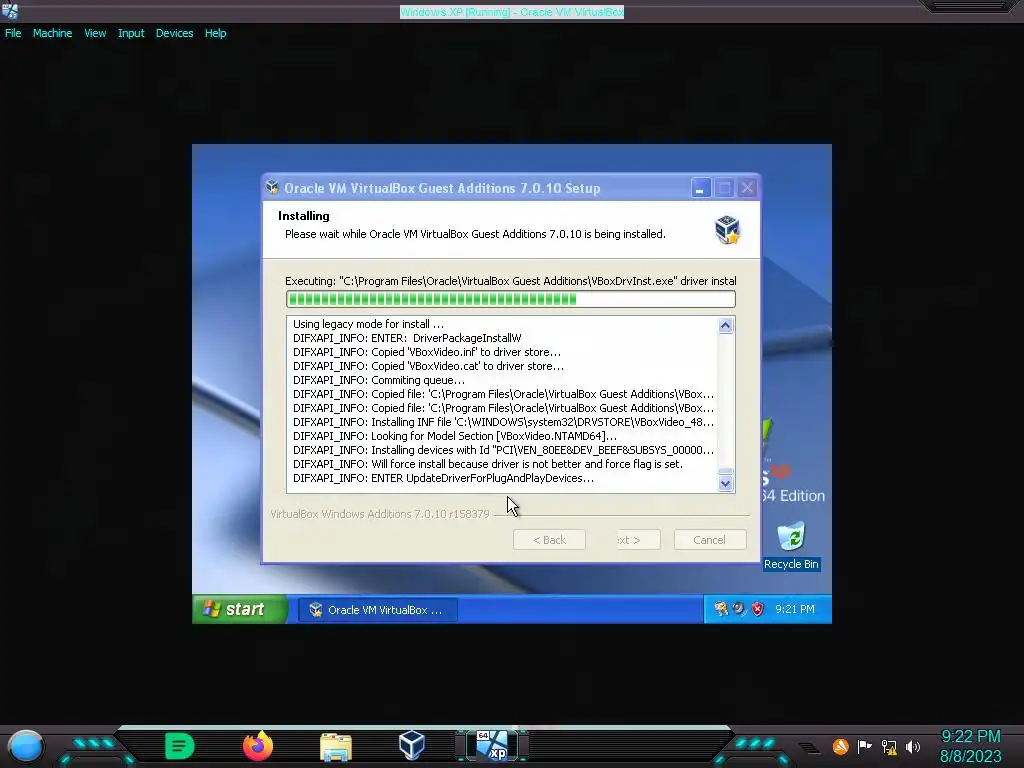Minimize the Guest Additions Setup window

click(701, 188)
